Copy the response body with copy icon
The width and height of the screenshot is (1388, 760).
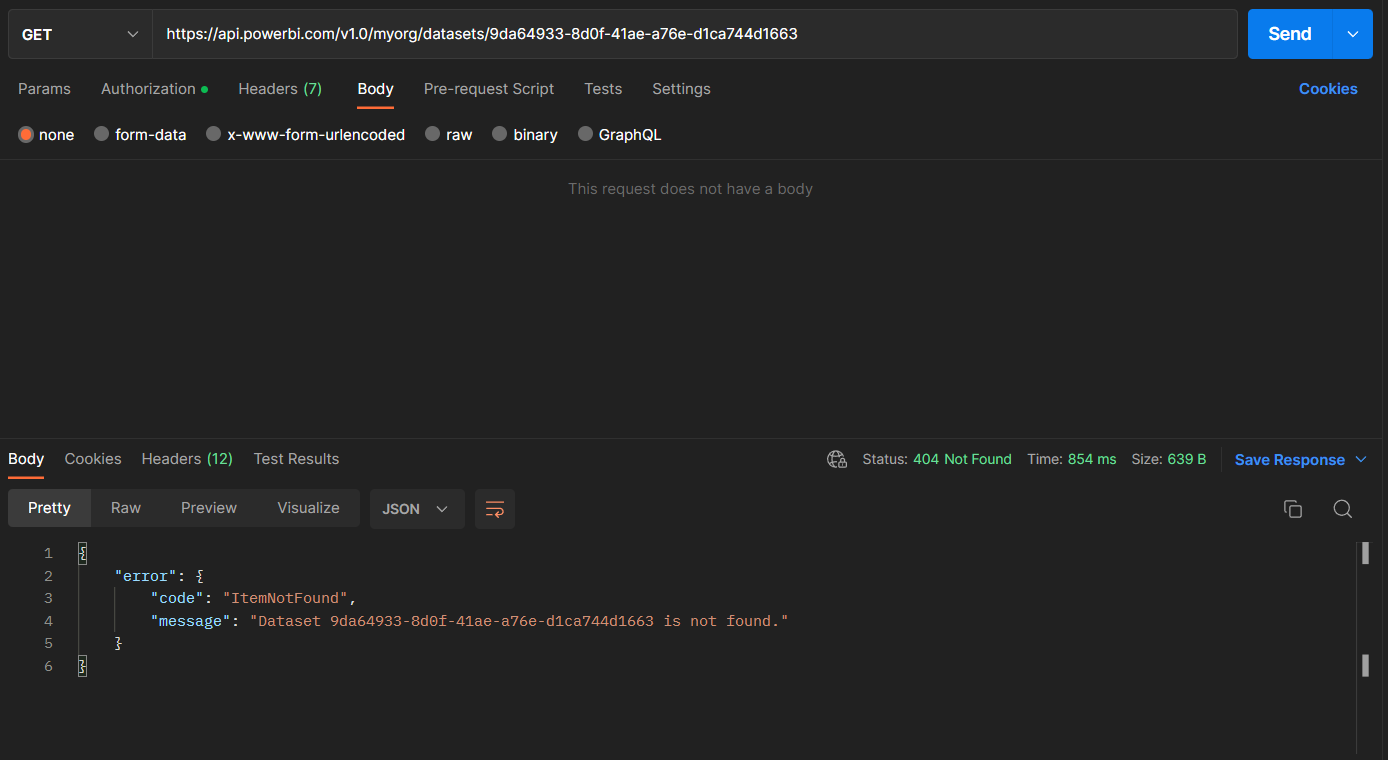click(1293, 509)
